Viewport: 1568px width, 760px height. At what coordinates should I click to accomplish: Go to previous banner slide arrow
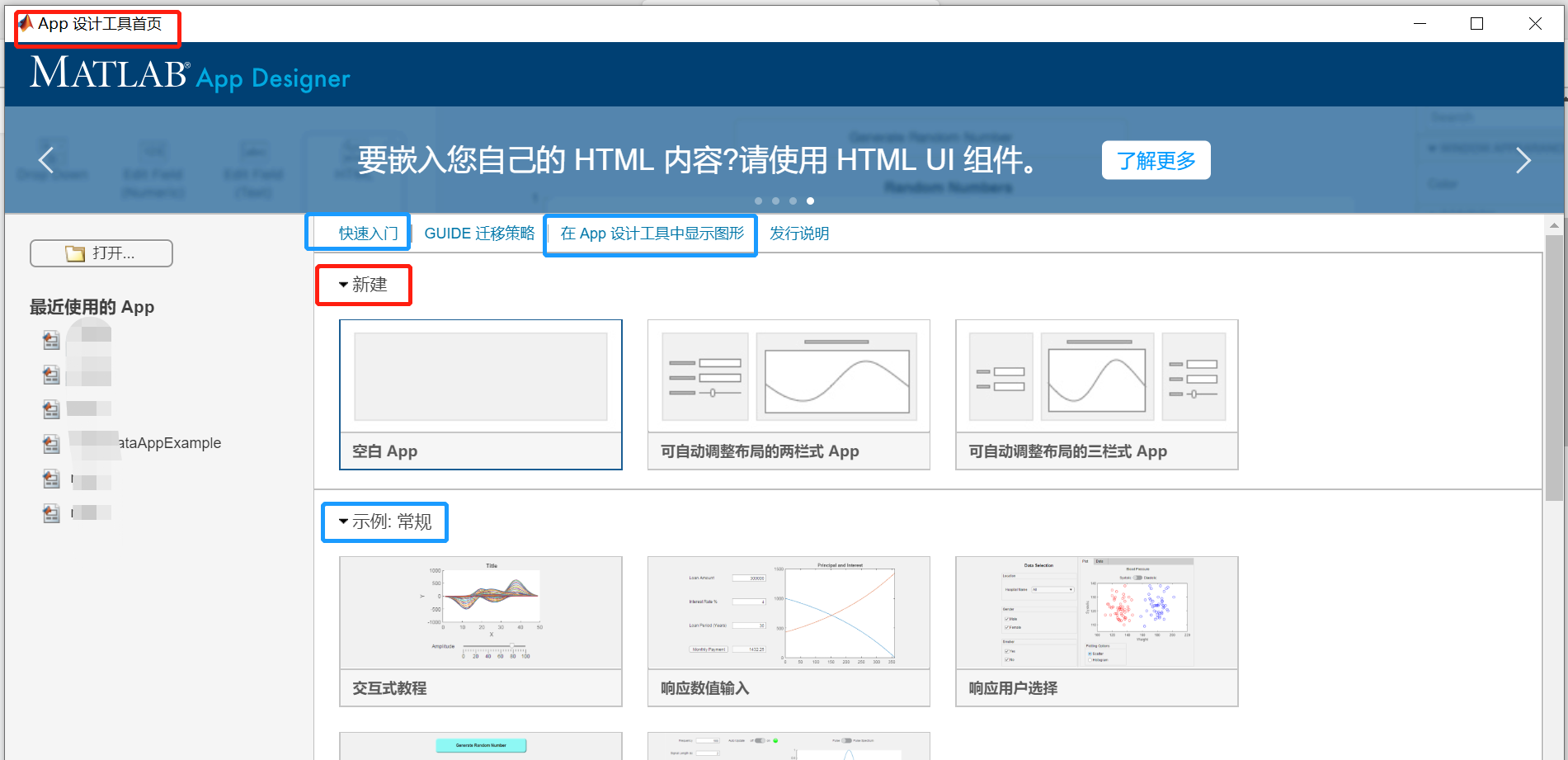(46, 160)
